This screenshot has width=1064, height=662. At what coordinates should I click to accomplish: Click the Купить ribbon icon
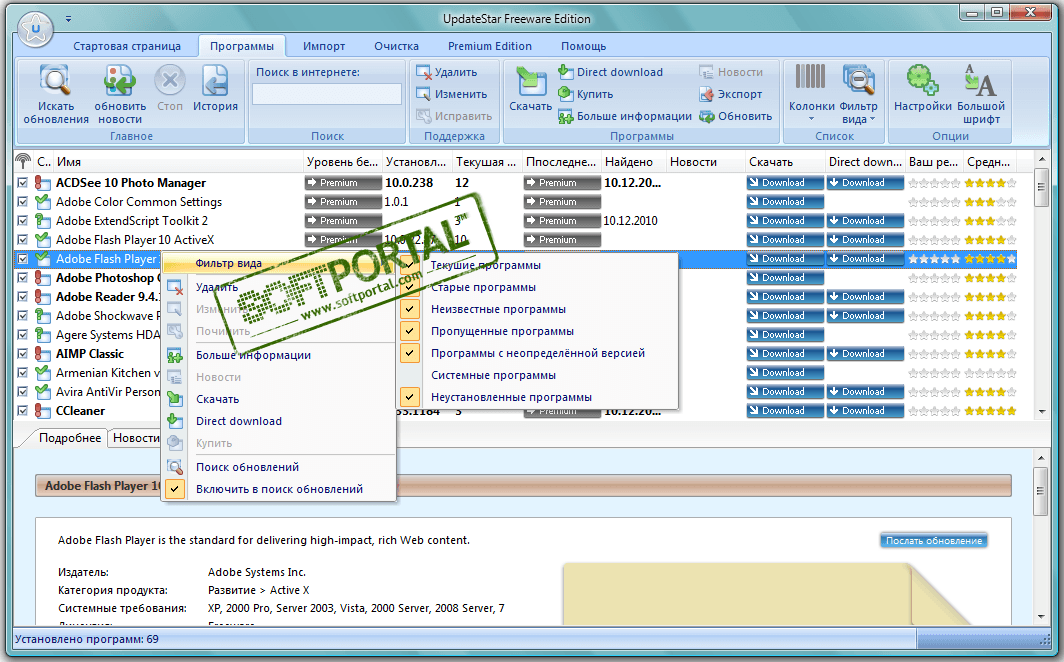point(565,94)
